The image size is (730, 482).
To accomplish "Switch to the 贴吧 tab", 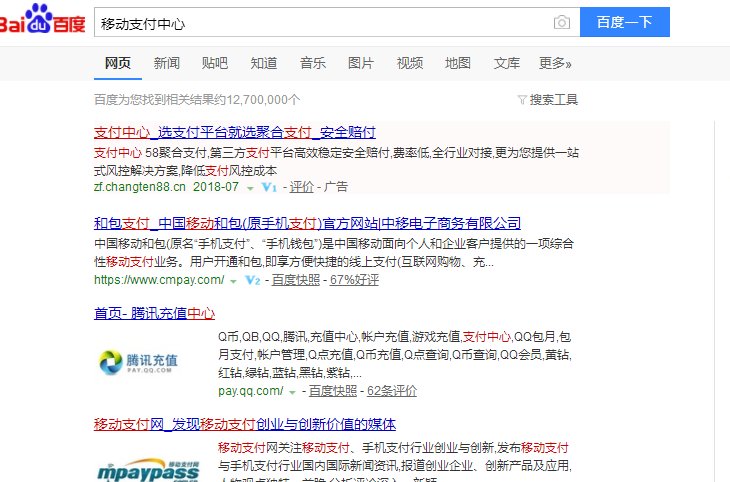I will click(215, 63).
